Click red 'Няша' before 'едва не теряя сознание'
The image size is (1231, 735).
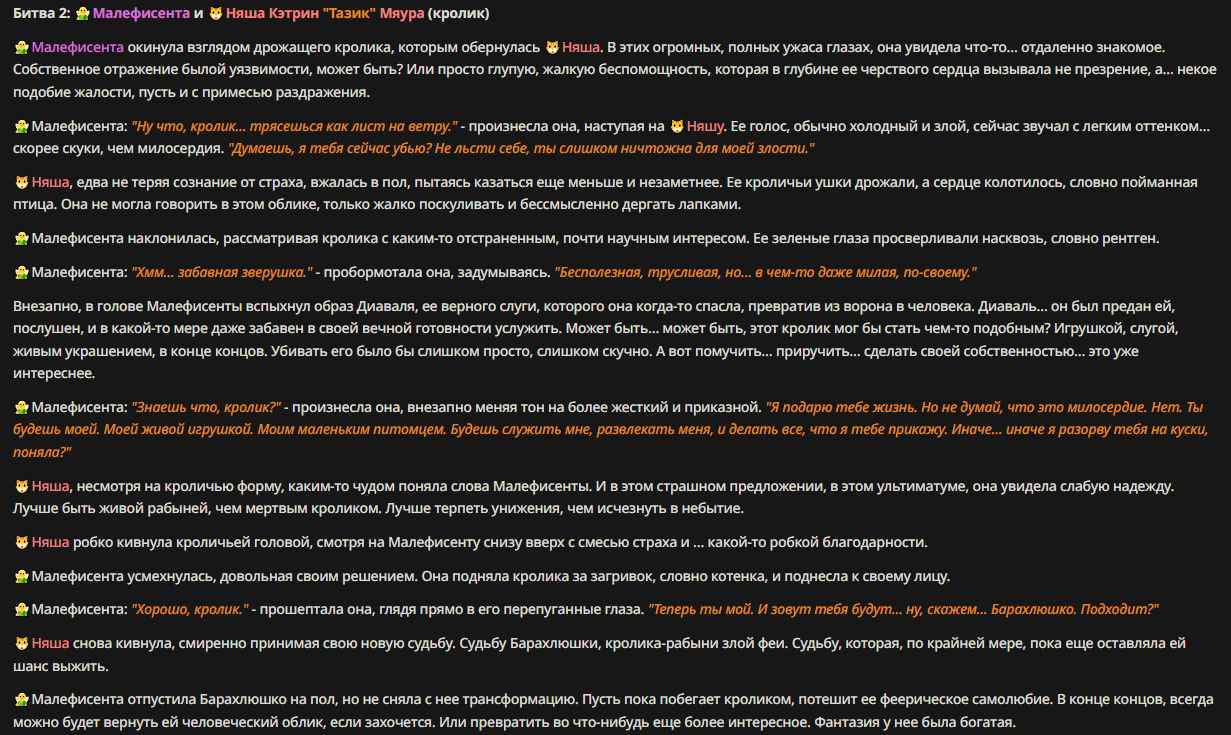pos(50,183)
